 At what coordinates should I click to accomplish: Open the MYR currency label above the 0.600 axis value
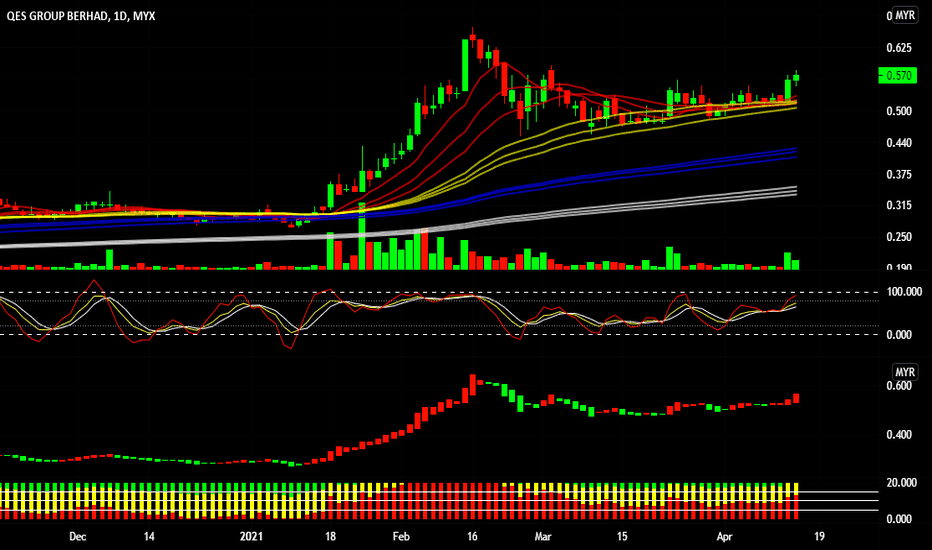[905, 372]
